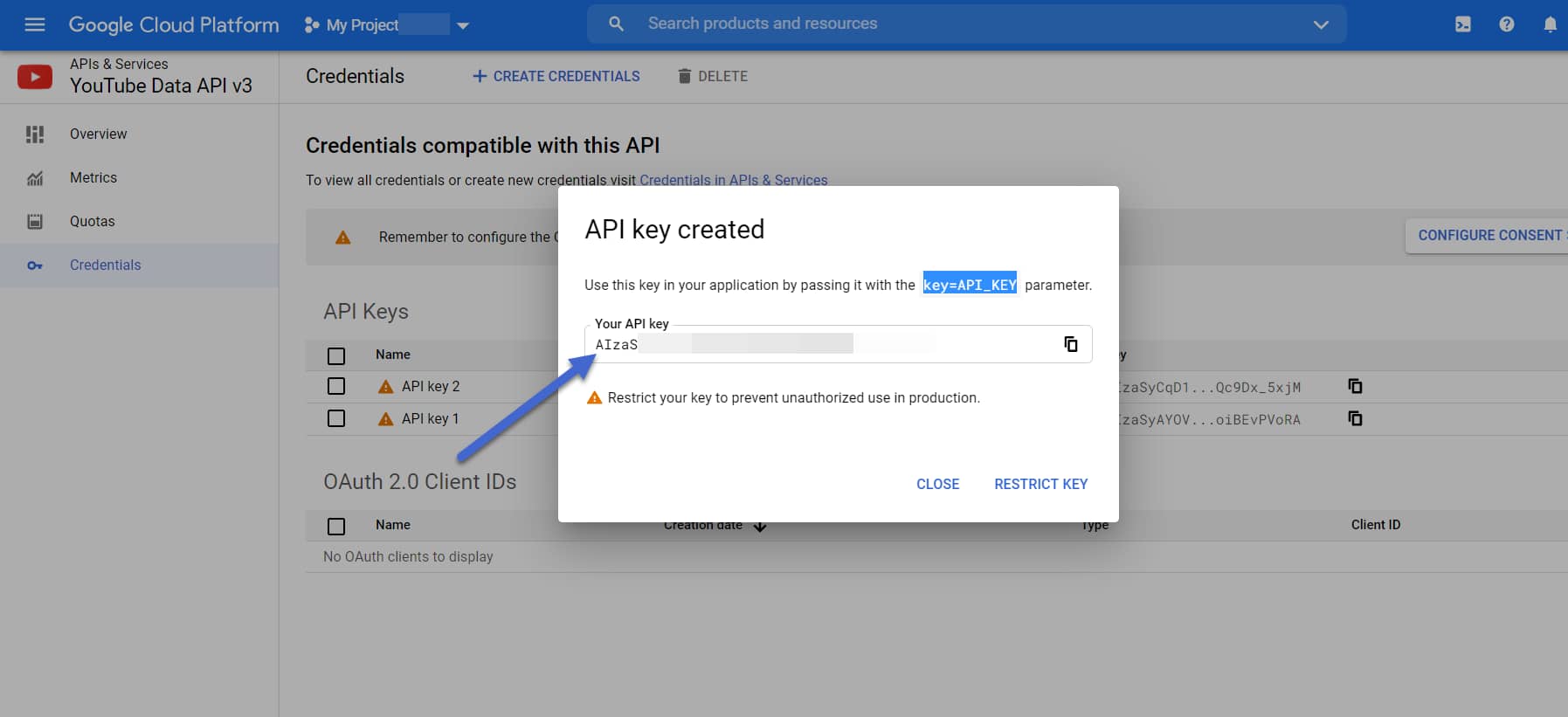Open the My Project selector dropdown
This screenshot has height=717, width=1568.
387,25
